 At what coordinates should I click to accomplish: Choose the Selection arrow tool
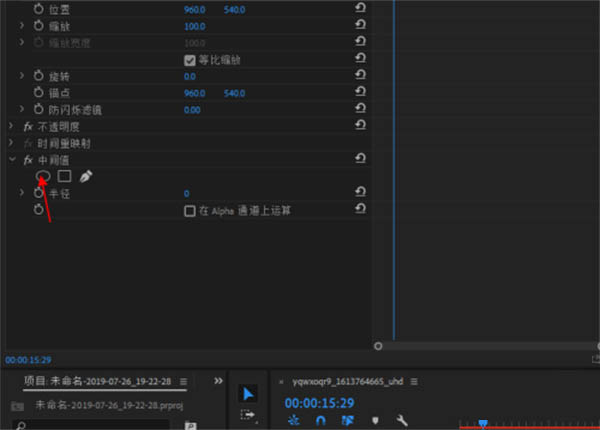point(248,393)
